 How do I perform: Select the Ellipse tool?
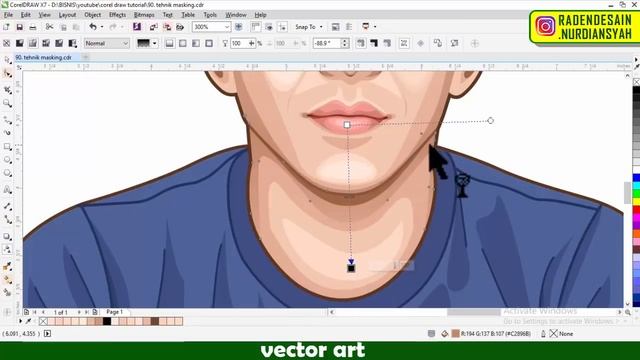click(x=7, y=160)
